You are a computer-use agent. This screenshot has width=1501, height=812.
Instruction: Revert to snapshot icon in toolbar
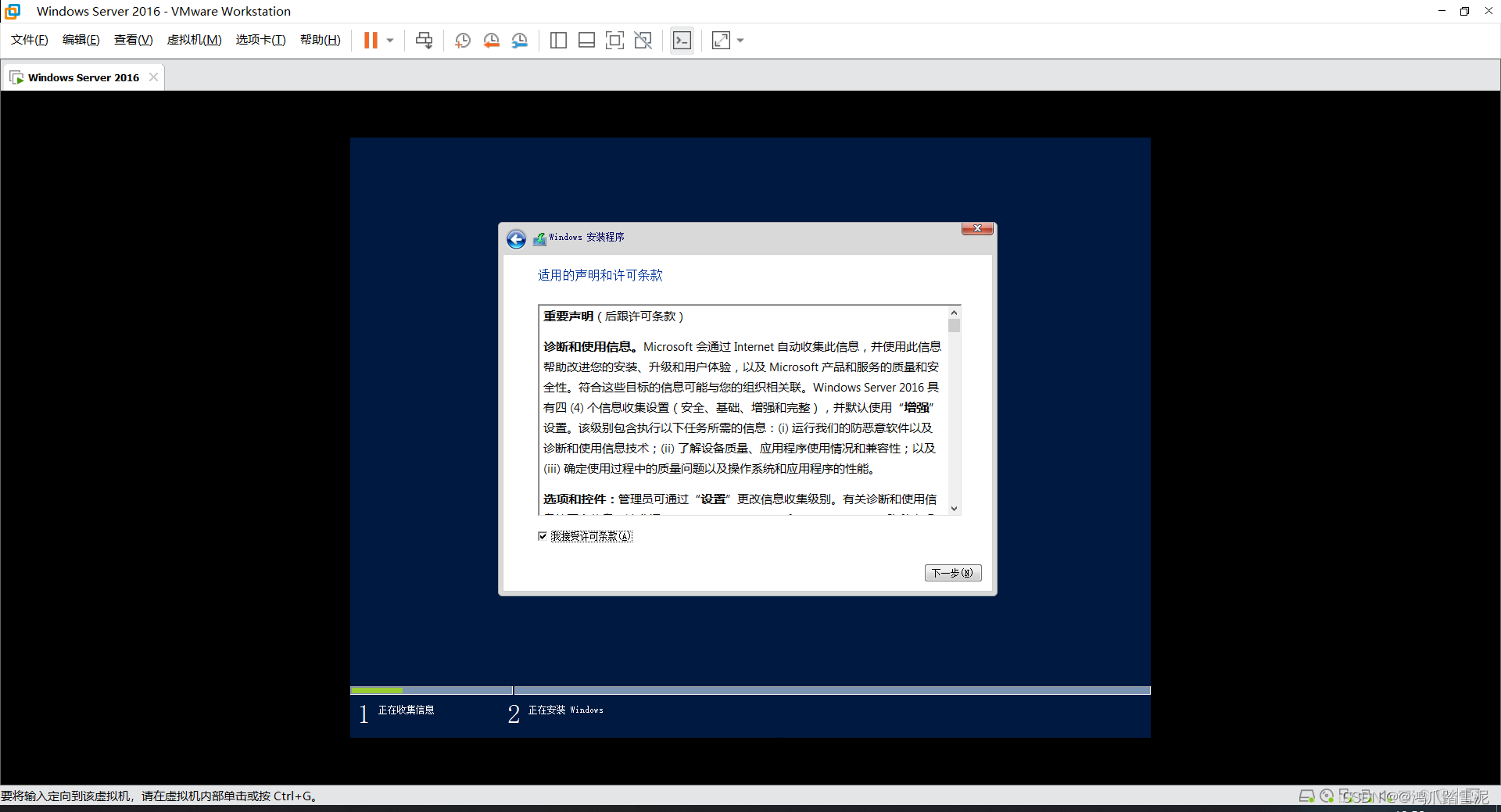[491, 40]
